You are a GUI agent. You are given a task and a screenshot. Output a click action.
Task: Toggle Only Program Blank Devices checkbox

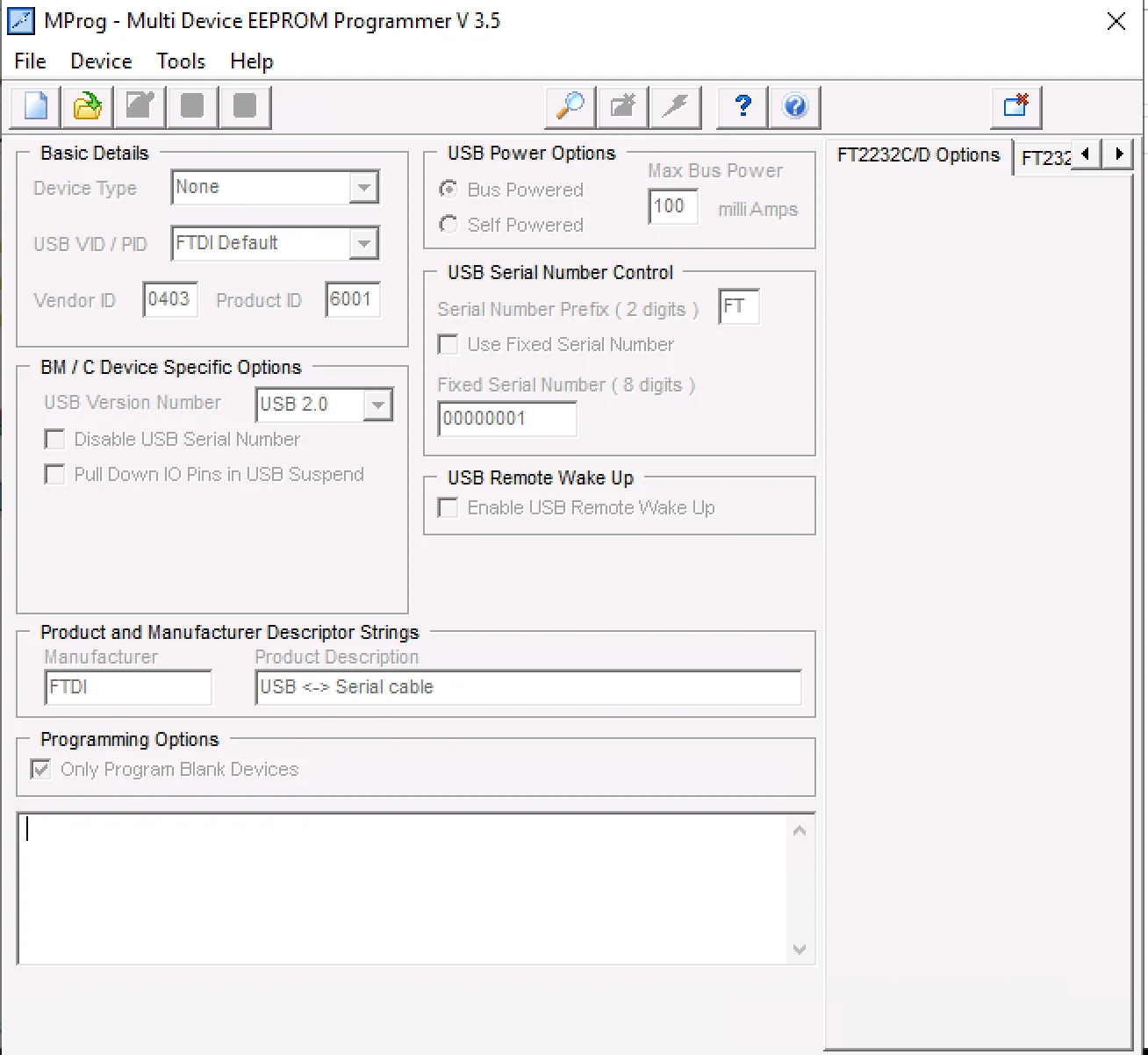tap(41, 770)
